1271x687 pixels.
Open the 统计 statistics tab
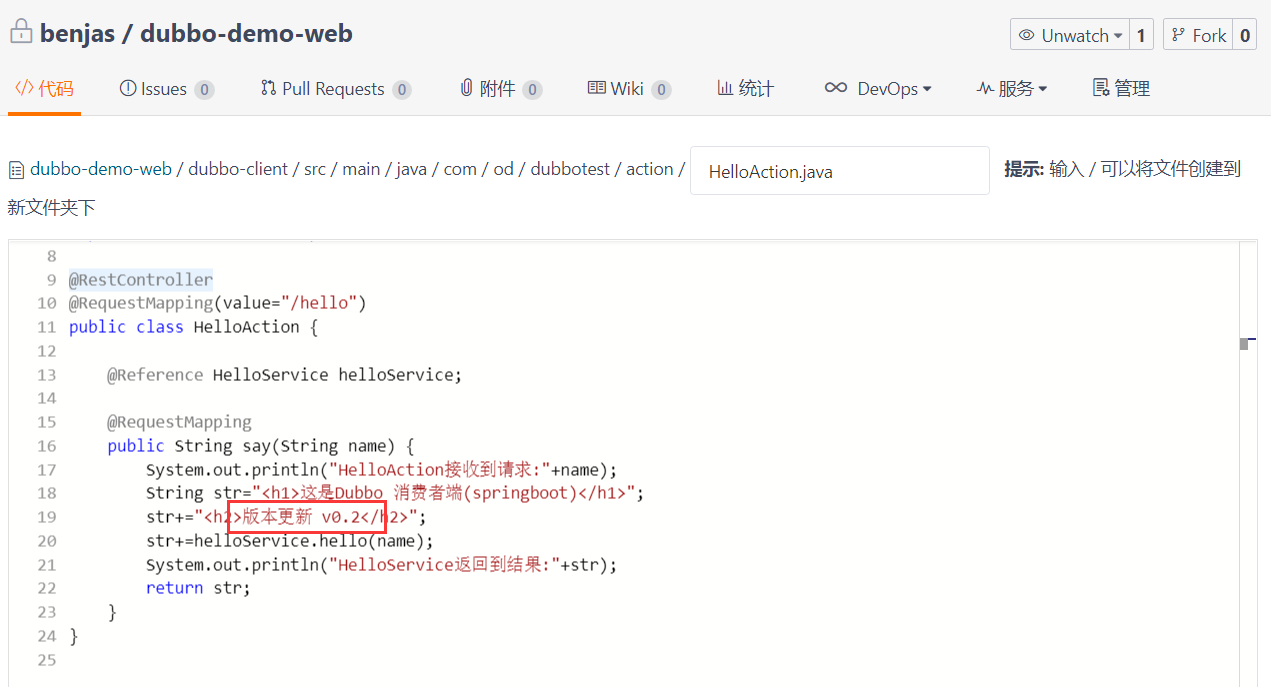click(x=745, y=89)
